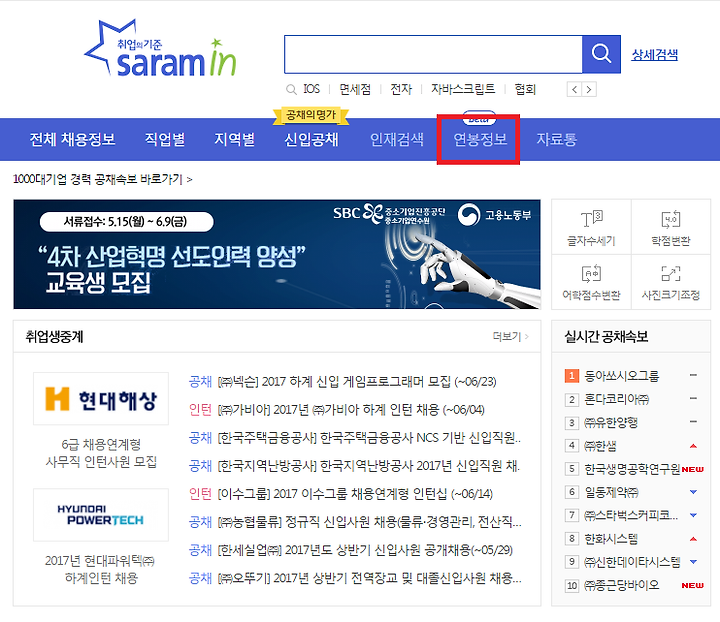Select rank 5 한국생명공학연구원
Screen dimensions: 720x622
(x=632, y=469)
